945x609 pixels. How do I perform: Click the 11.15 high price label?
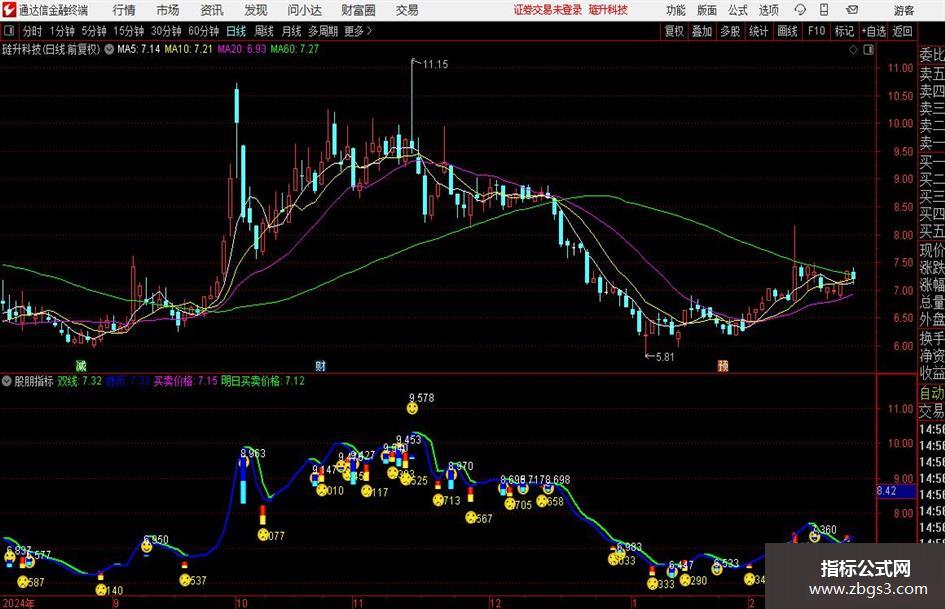435,65
